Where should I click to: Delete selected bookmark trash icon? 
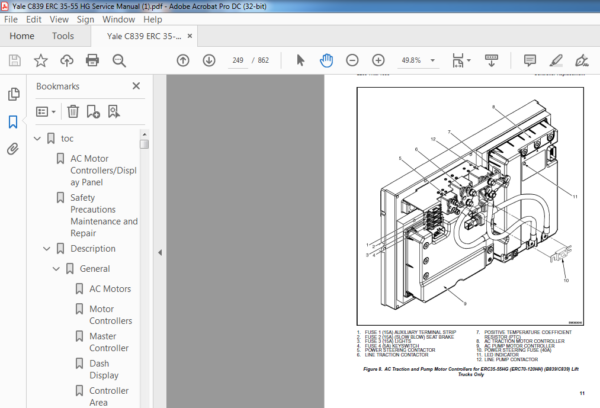click(73, 112)
